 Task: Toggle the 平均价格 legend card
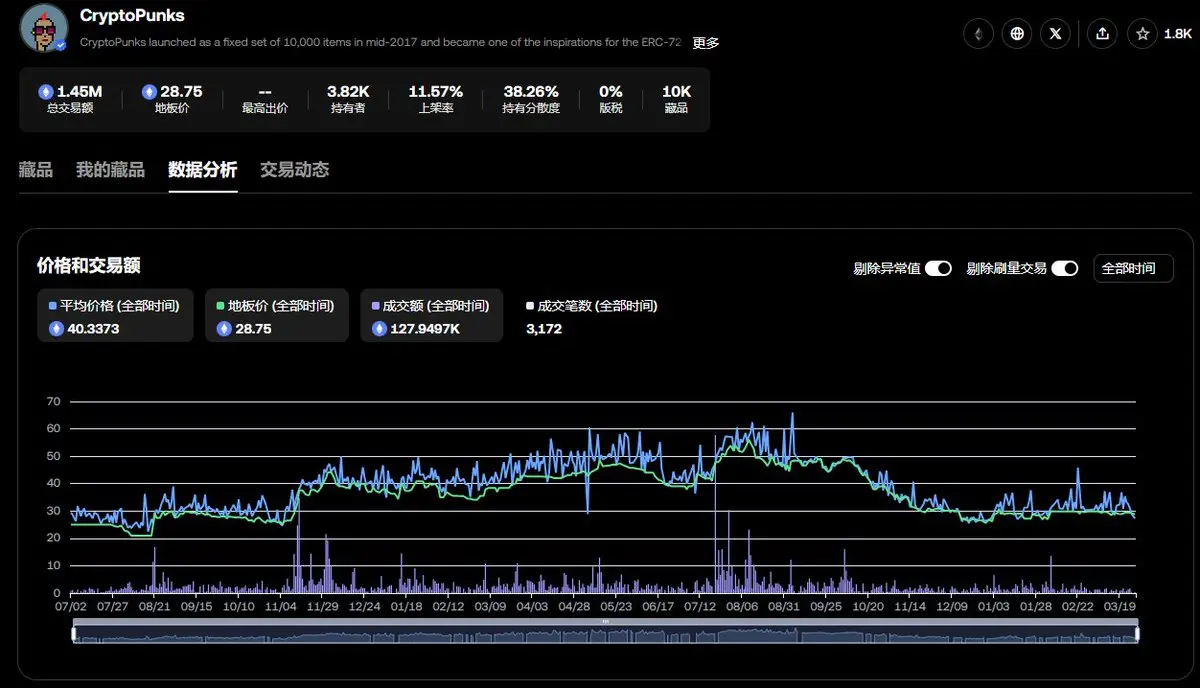[x=115, y=316]
